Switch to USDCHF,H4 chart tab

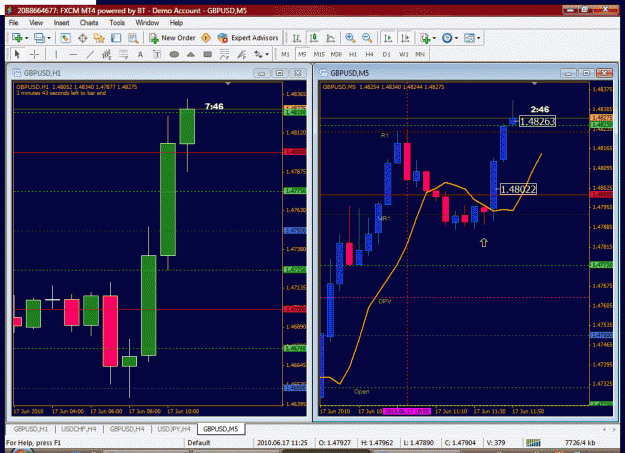point(79,429)
